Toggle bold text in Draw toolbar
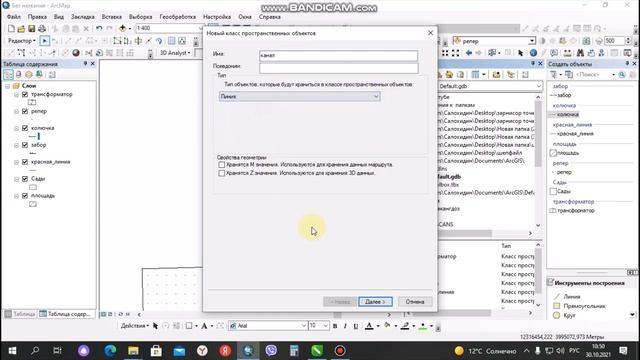 click(335, 326)
